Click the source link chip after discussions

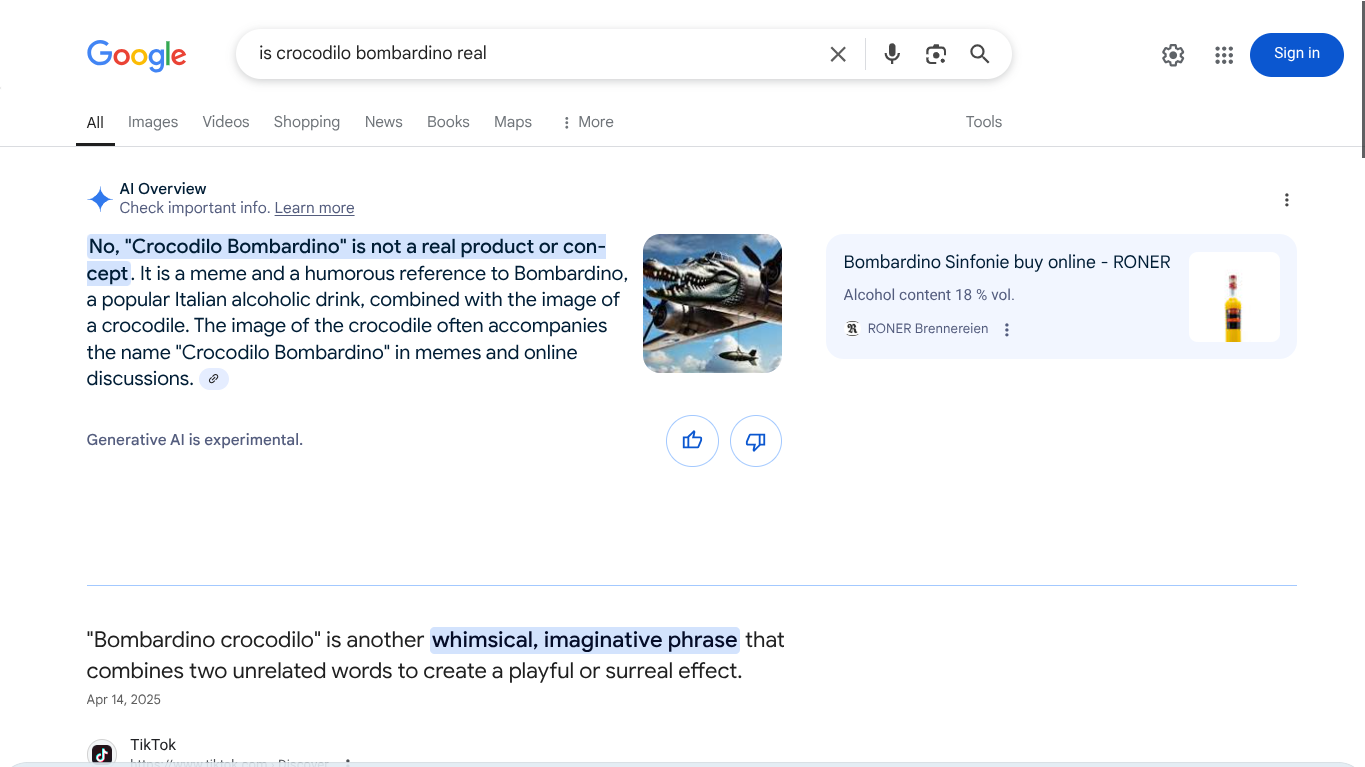[x=214, y=379]
